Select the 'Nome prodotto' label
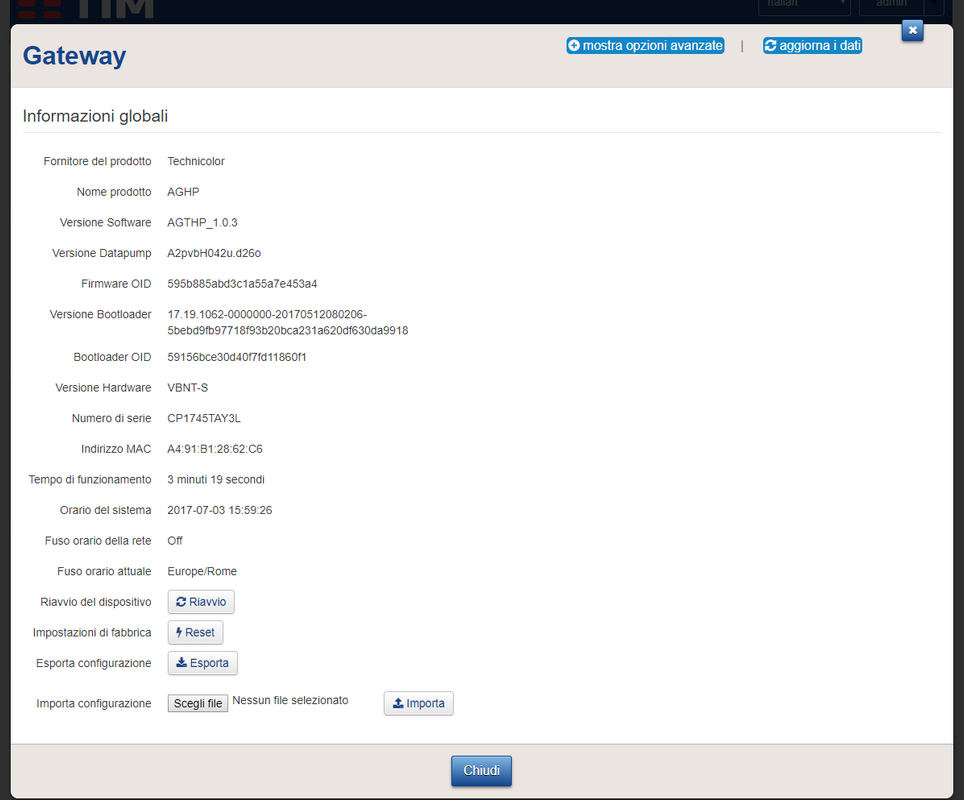 pyautogui.click(x=114, y=192)
